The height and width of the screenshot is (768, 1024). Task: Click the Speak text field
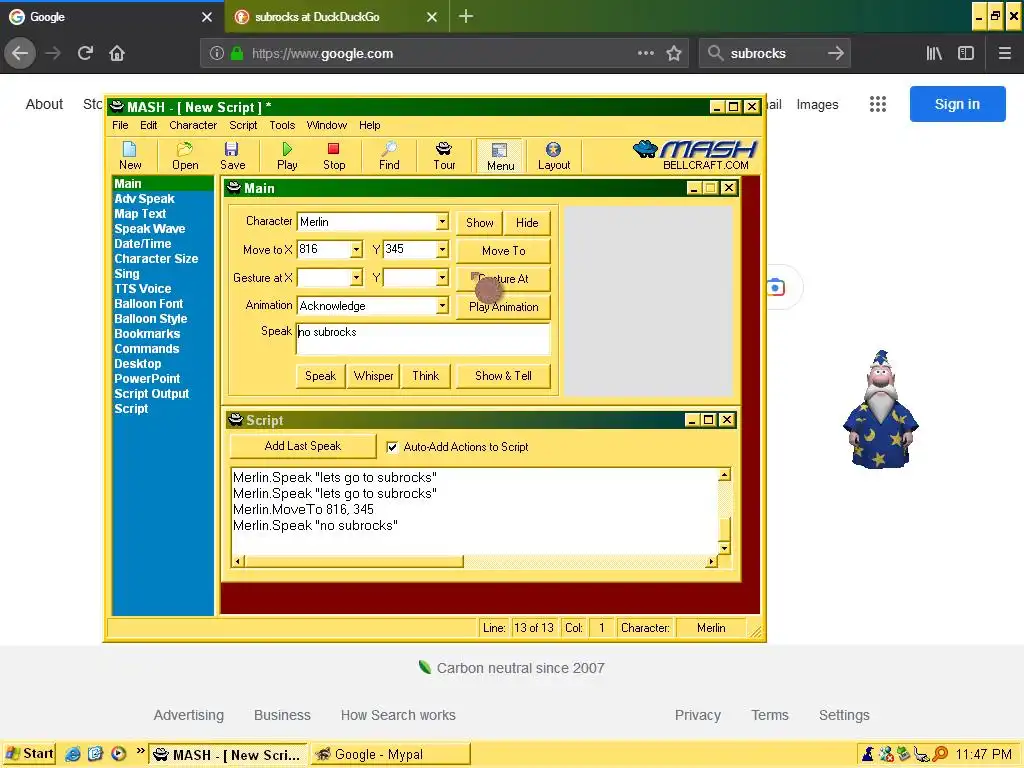[x=423, y=339]
